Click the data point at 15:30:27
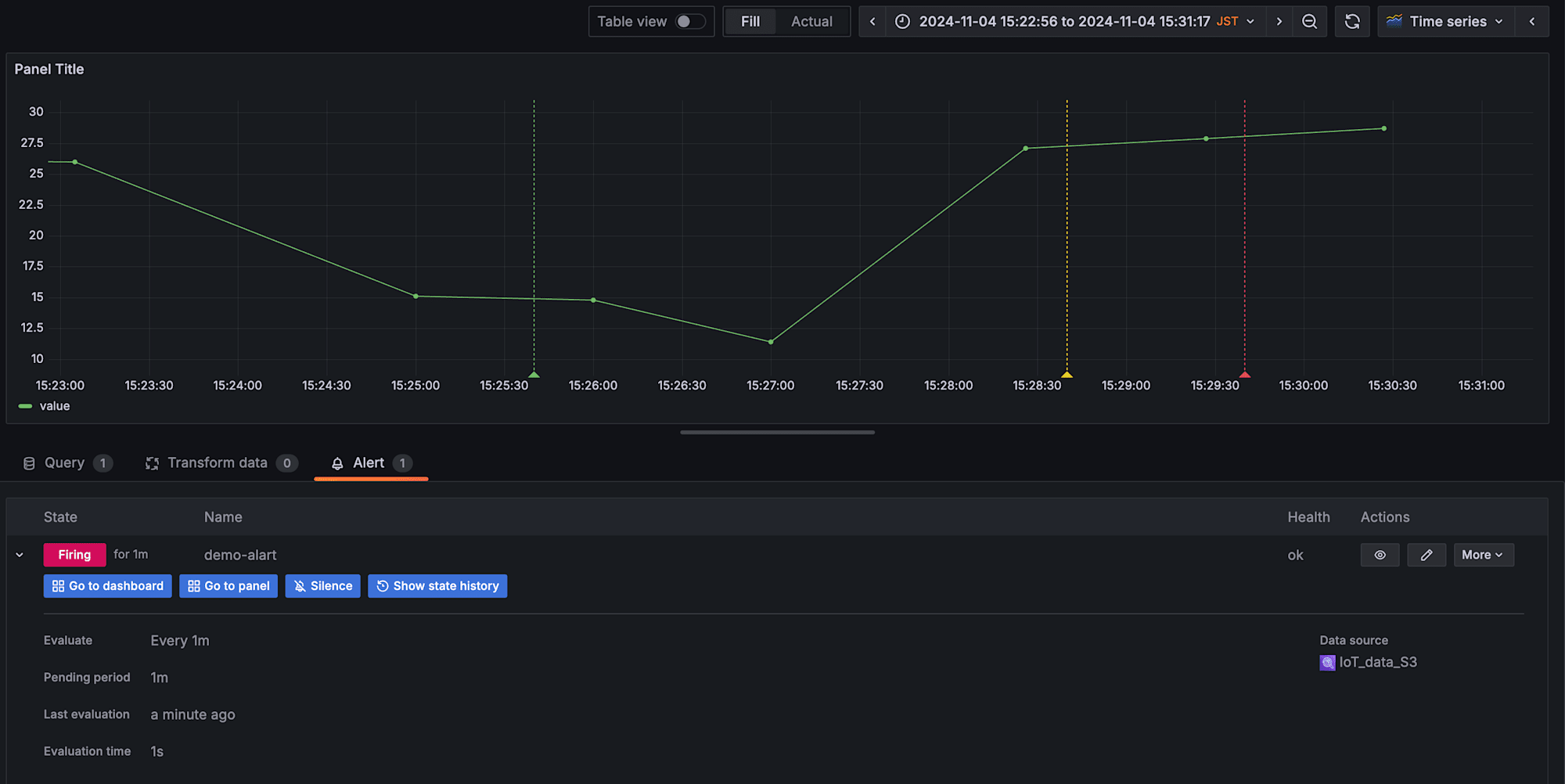1565x784 pixels. pos(1383,128)
